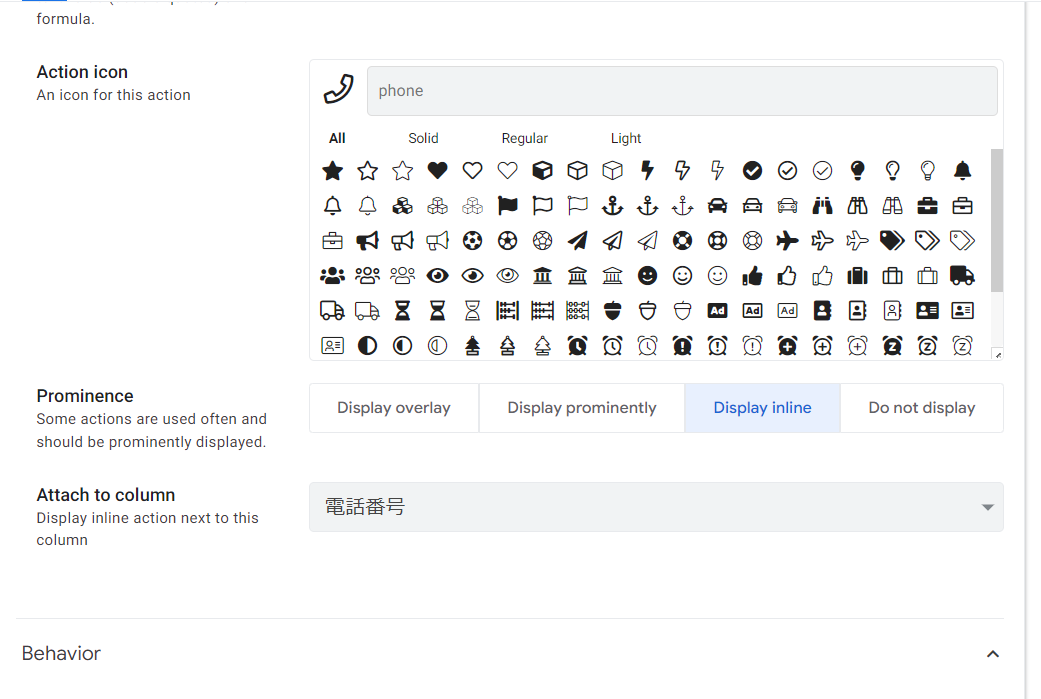Image resolution: width=1041 pixels, height=699 pixels.
Task: Choose the solid black Ad badge icon
Action: click(717, 311)
